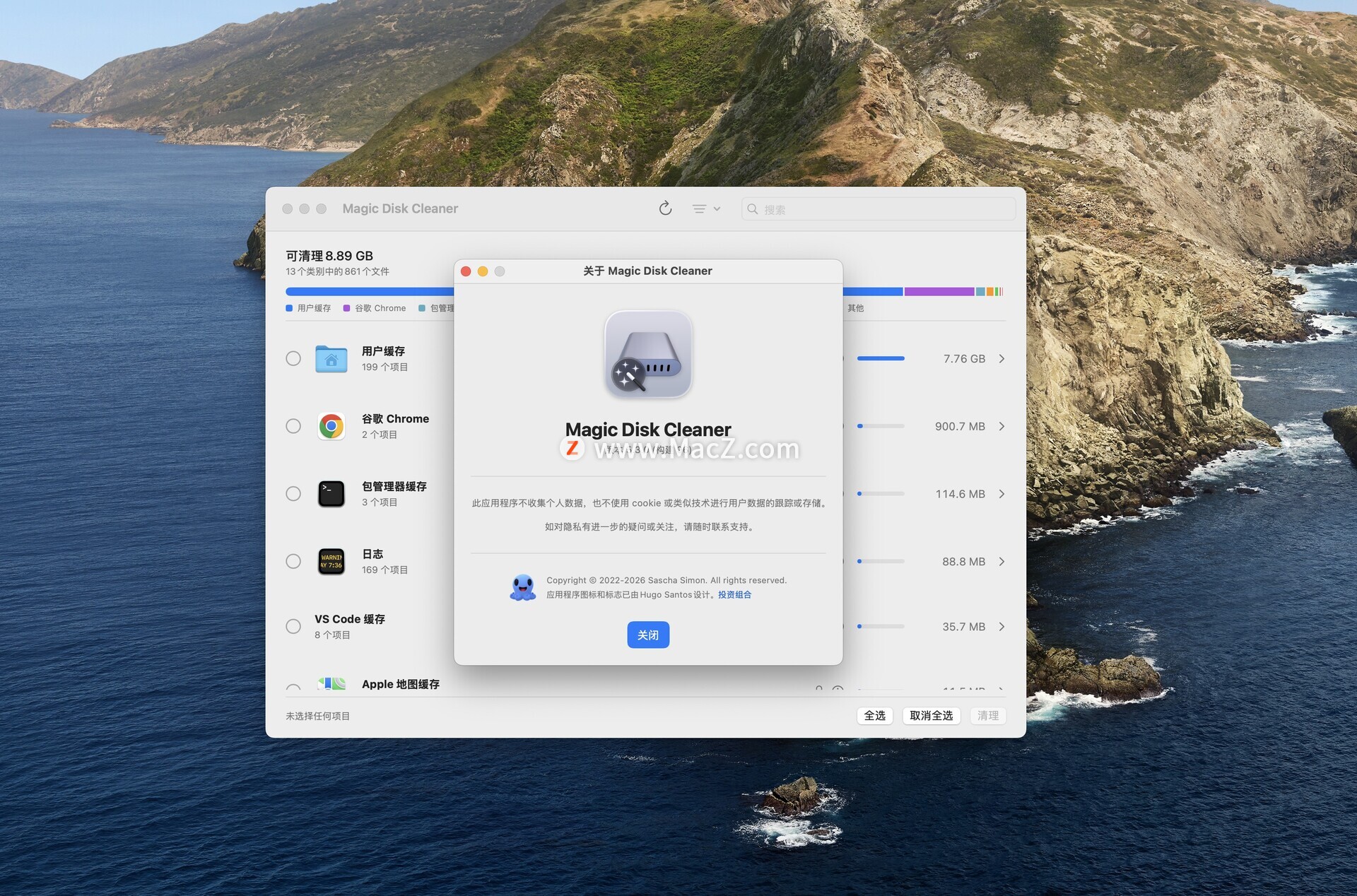Click the 用户缓存 folder icon

(331, 359)
